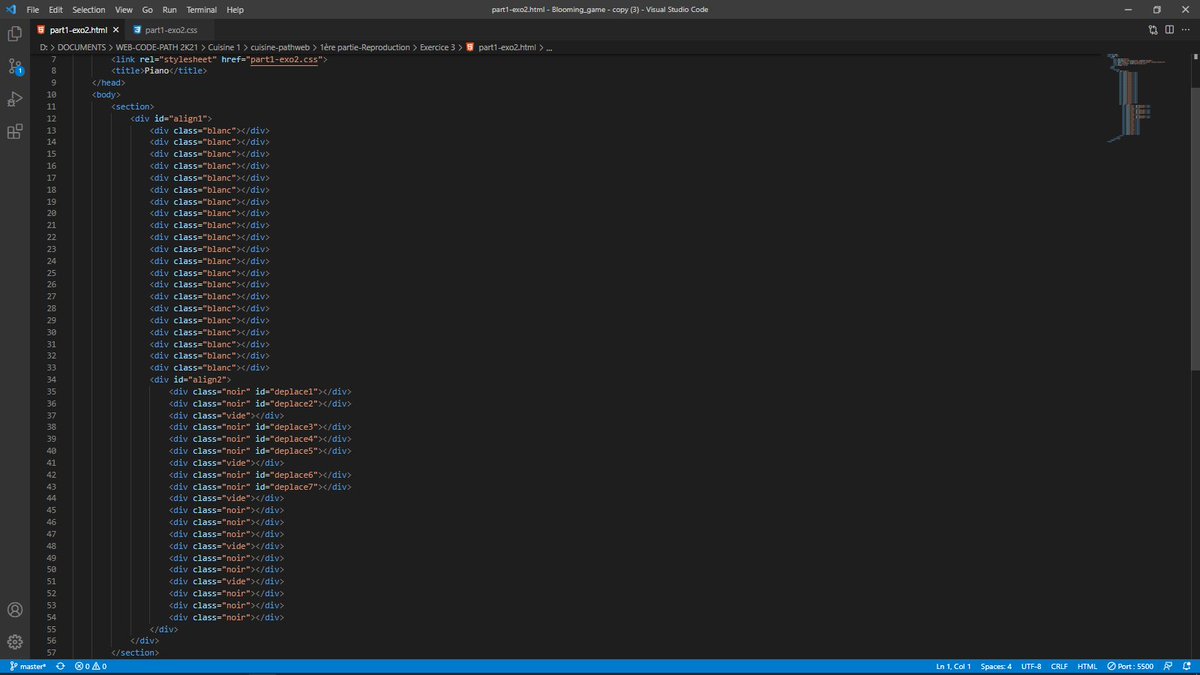
Task: Click the VS Code logo in the title bar
Action: (x=9, y=9)
